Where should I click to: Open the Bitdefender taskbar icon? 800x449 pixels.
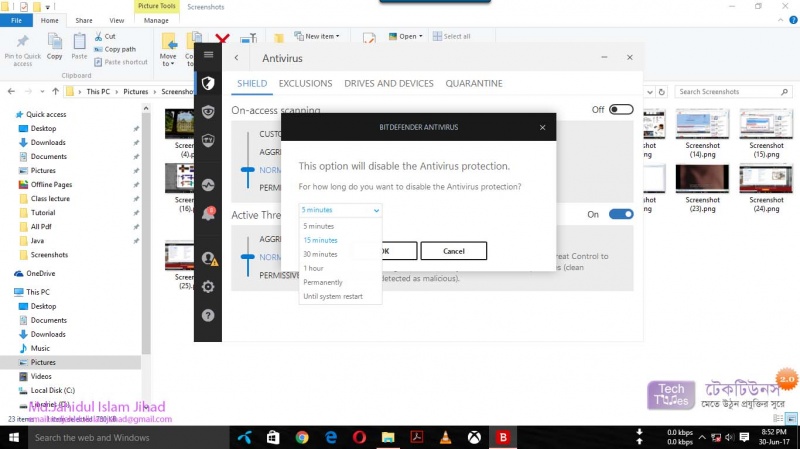coord(503,437)
